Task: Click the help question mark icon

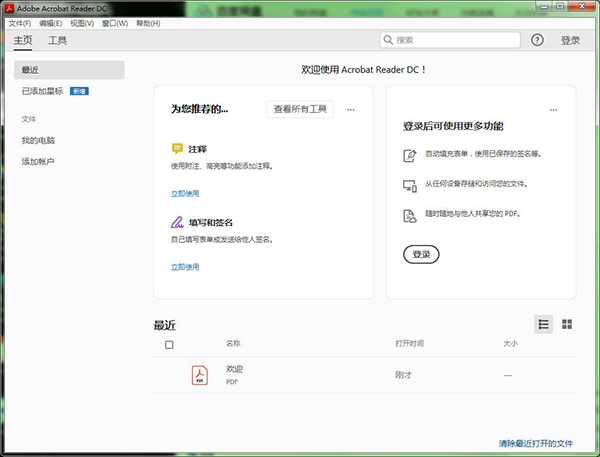Action: tap(537, 40)
